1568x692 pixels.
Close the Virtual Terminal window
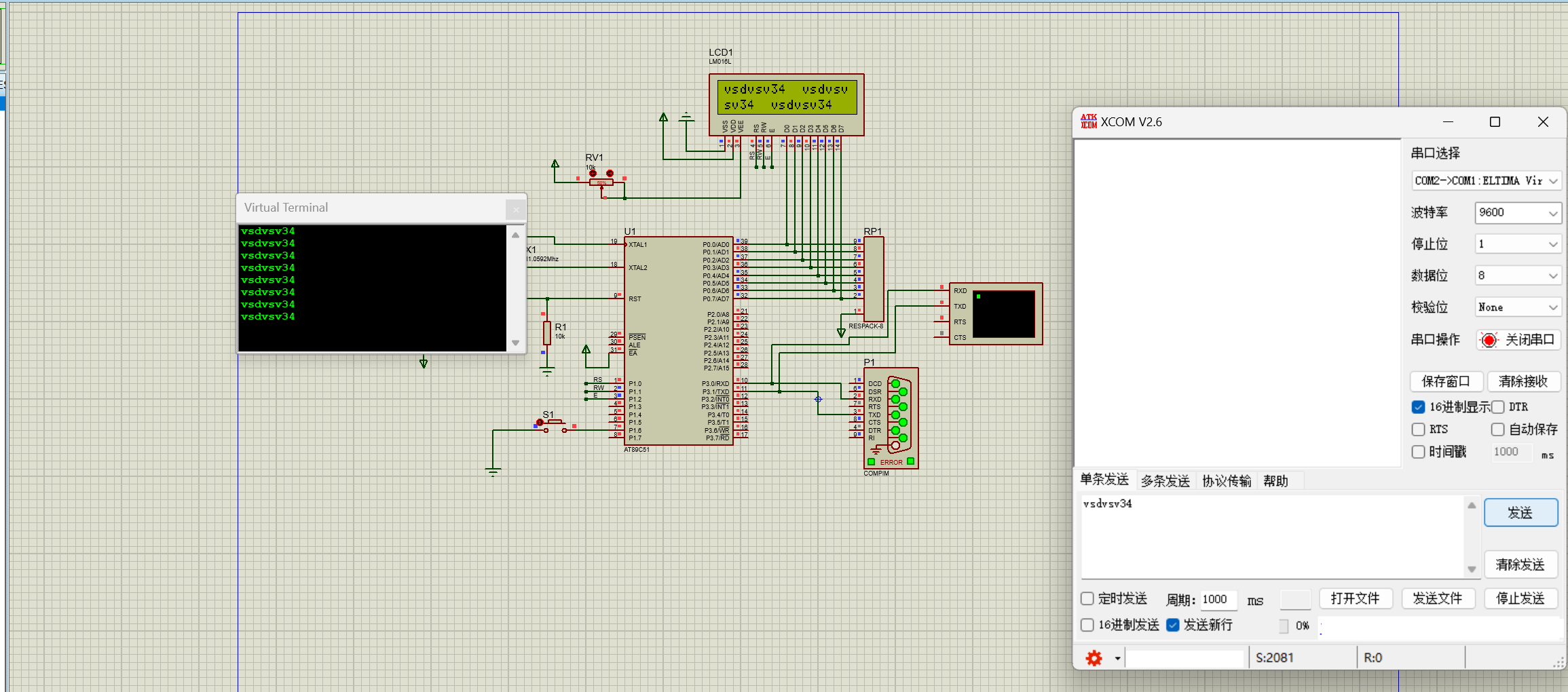point(515,210)
